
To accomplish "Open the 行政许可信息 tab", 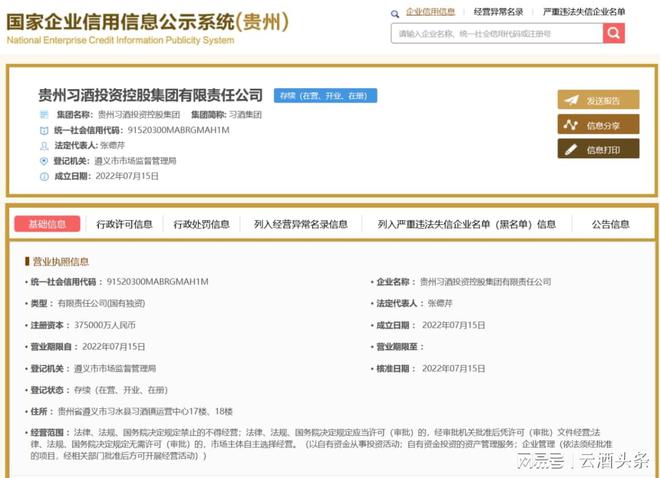I will point(124,224).
